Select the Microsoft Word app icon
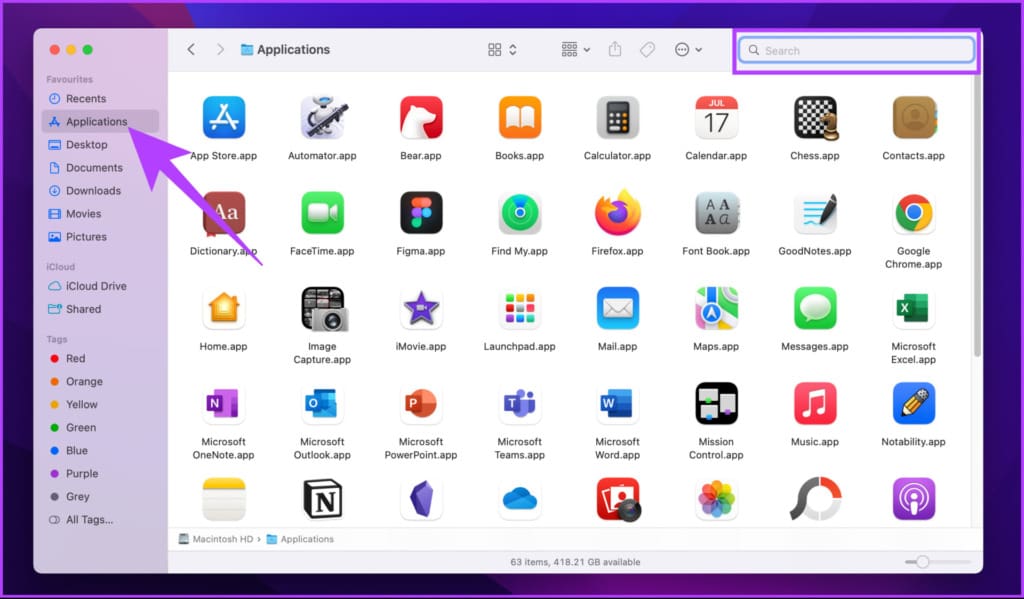 pyautogui.click(x=618, y=404)
